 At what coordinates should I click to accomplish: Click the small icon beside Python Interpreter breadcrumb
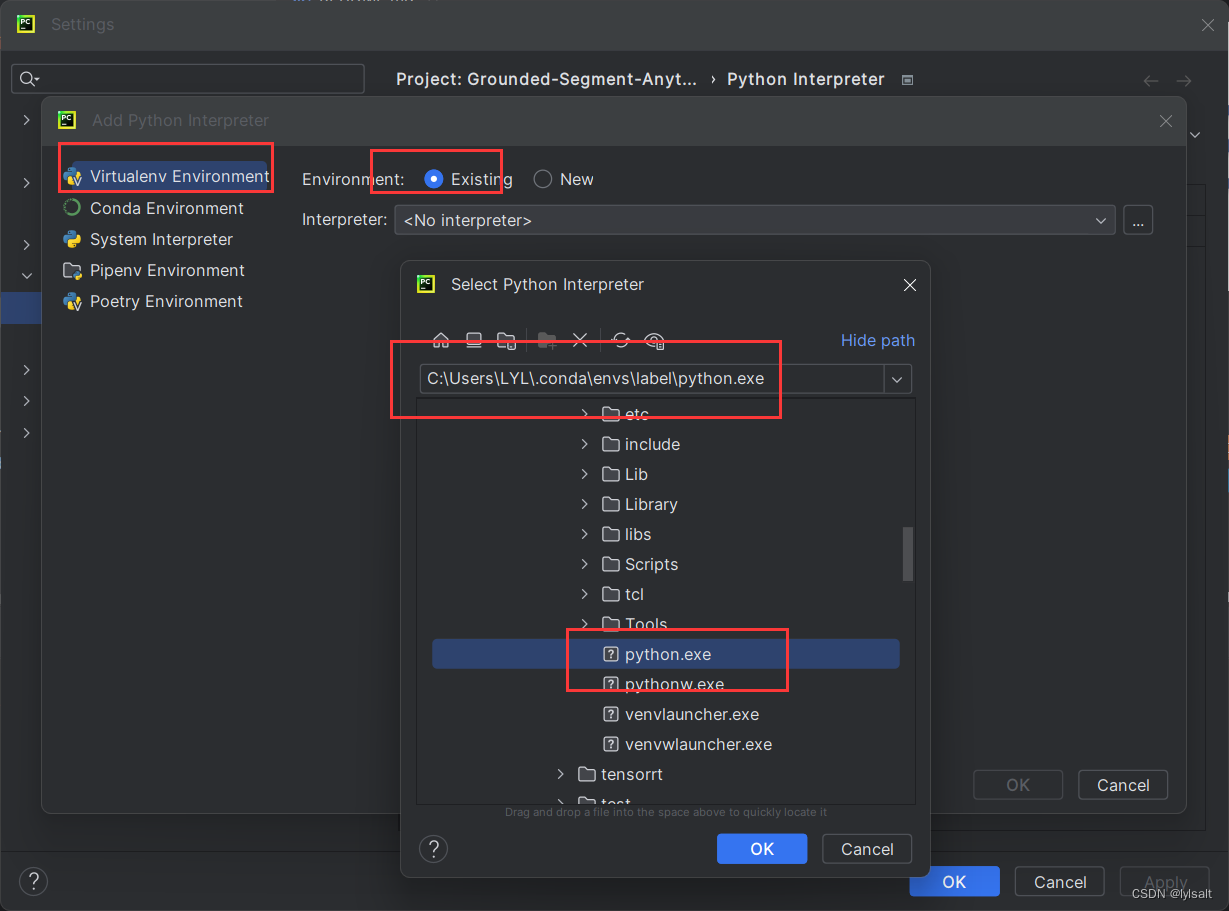pyautogui.click(x=907, y=80)
